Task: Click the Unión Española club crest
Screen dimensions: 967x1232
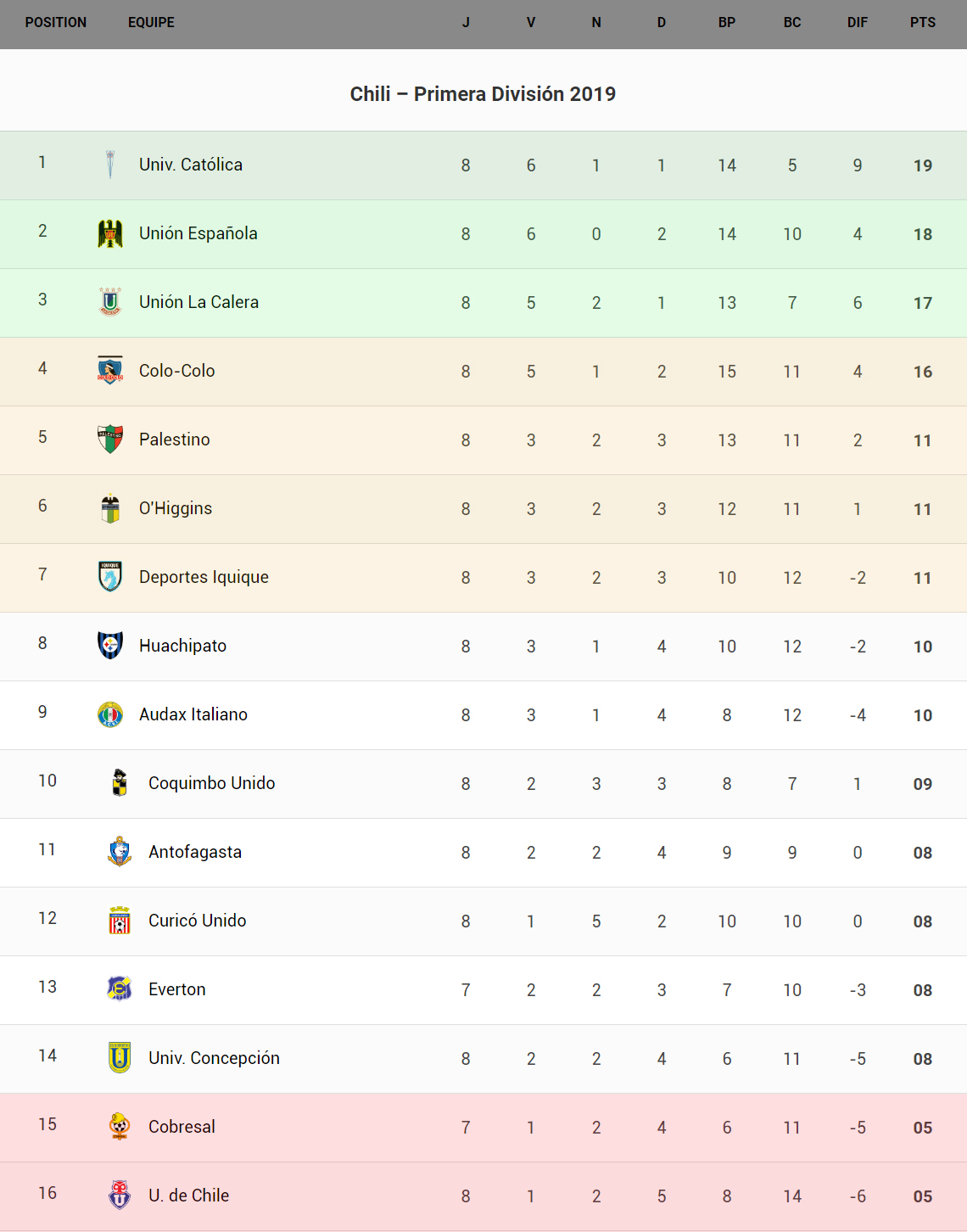Action: point(110,233)
